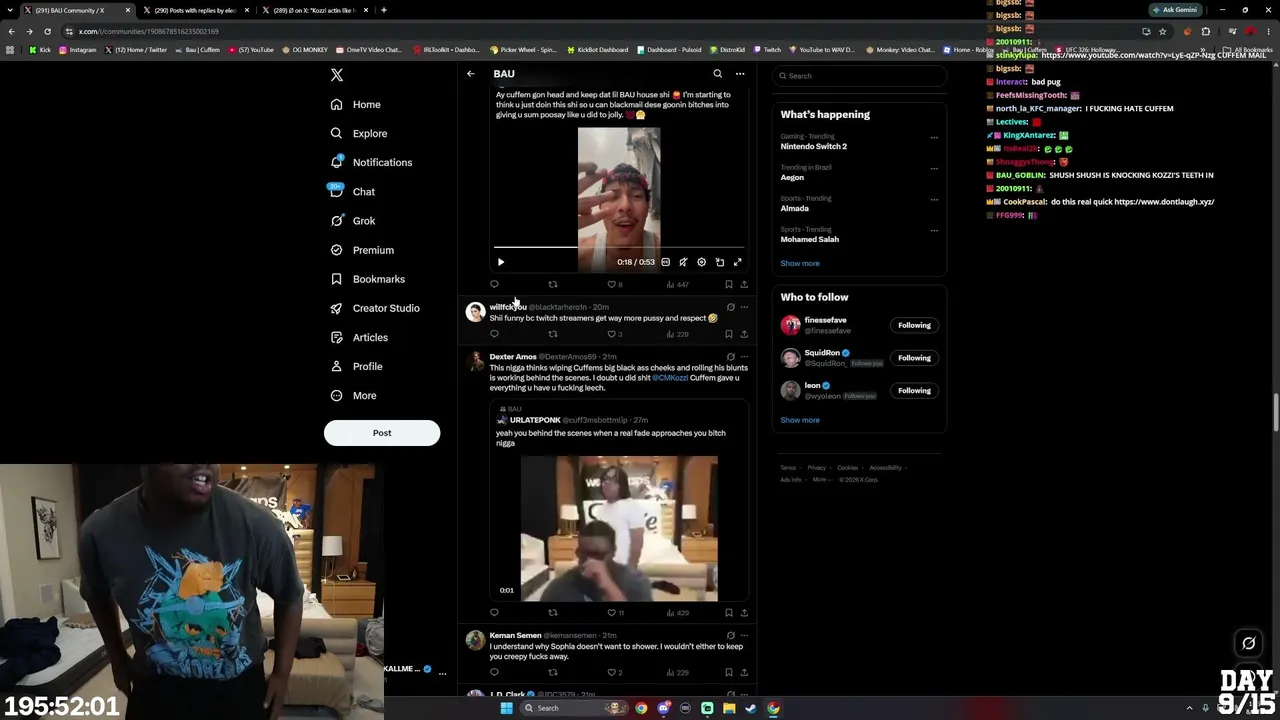Open the Windows Start menu
This screenshot has width=1280, height=720.
pyautogui.click(x=506, y=708)
